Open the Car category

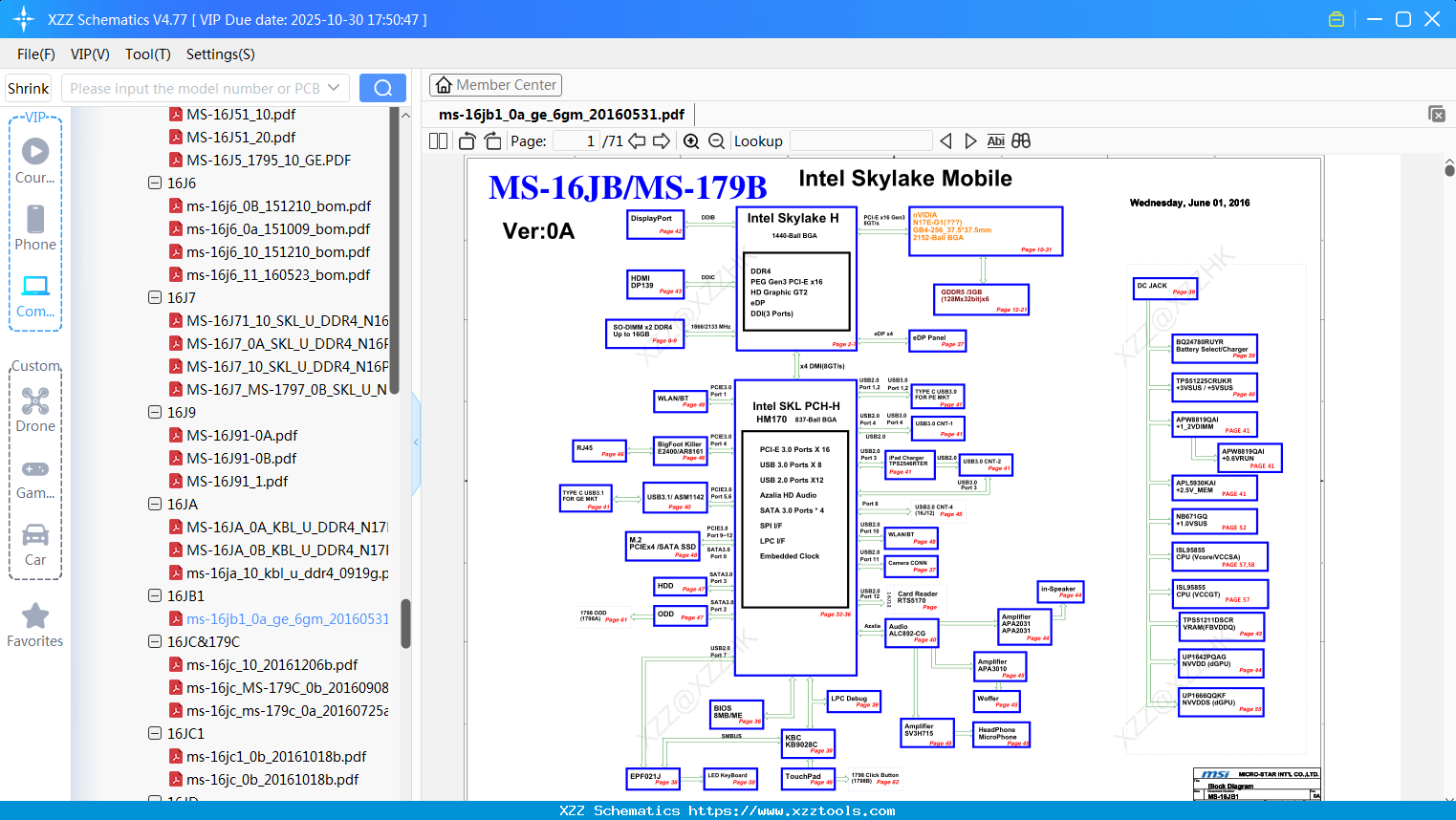click(35, 545)
